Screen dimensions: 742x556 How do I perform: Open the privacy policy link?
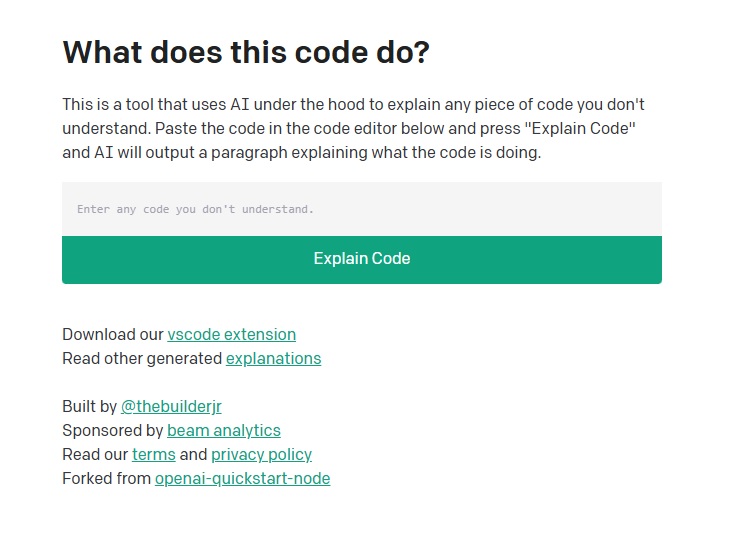(261, 454)
